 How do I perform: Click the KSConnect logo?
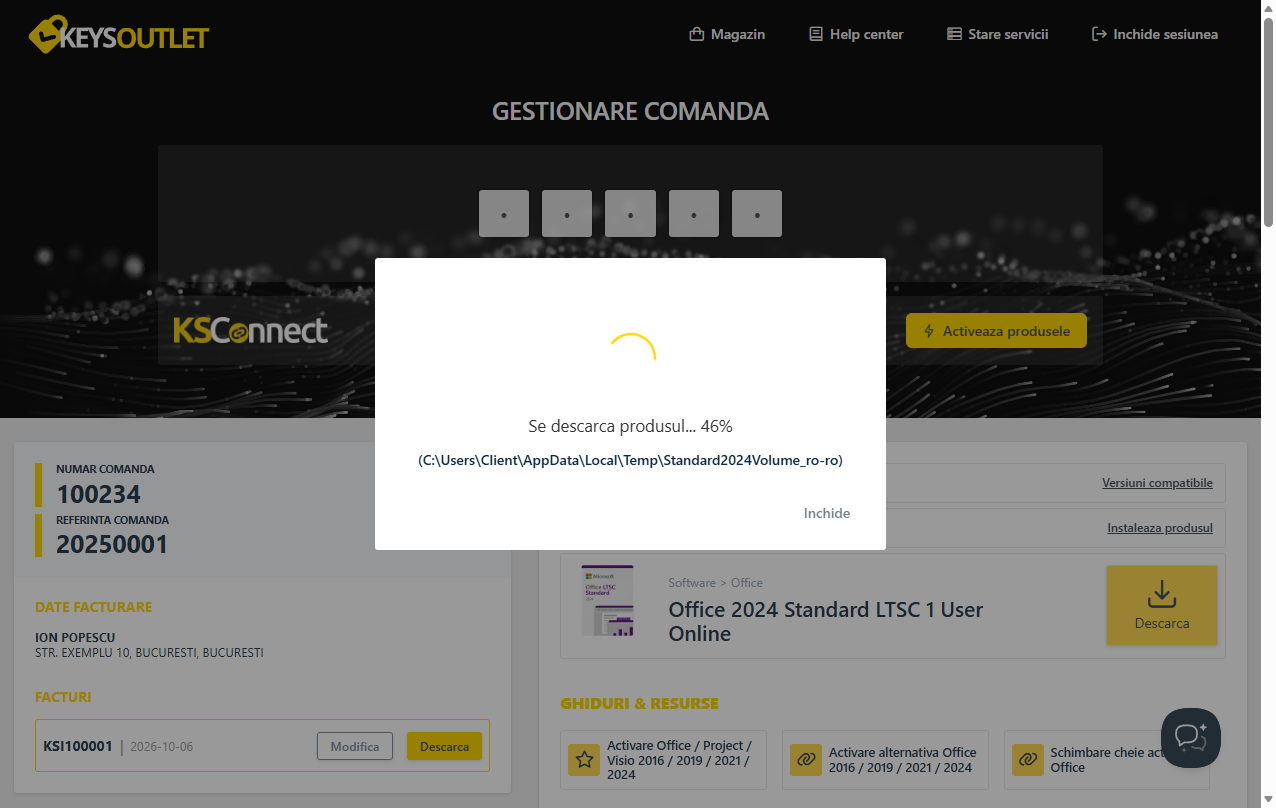[x=250, y=330]
